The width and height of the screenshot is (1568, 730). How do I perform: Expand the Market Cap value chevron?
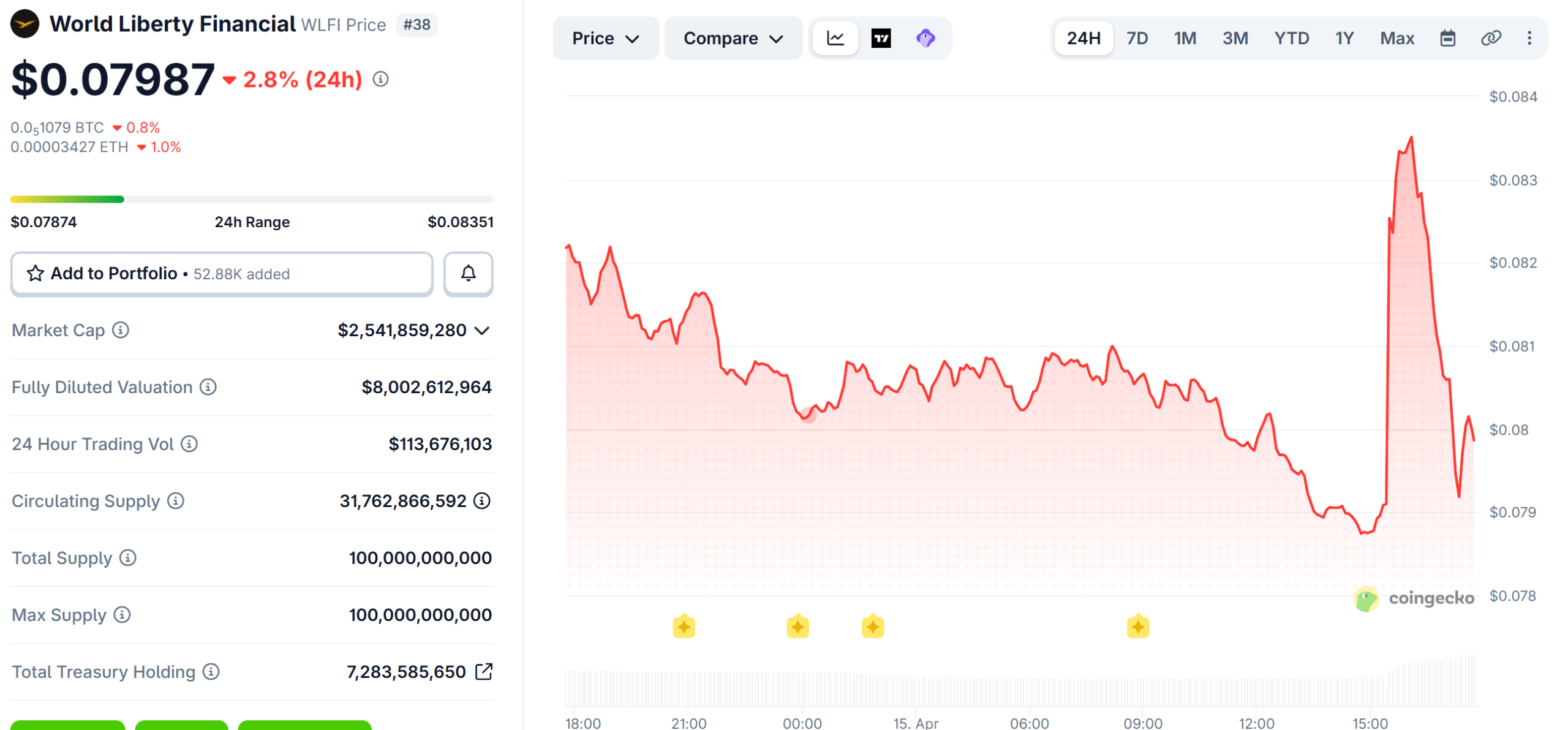pos(482,331)
